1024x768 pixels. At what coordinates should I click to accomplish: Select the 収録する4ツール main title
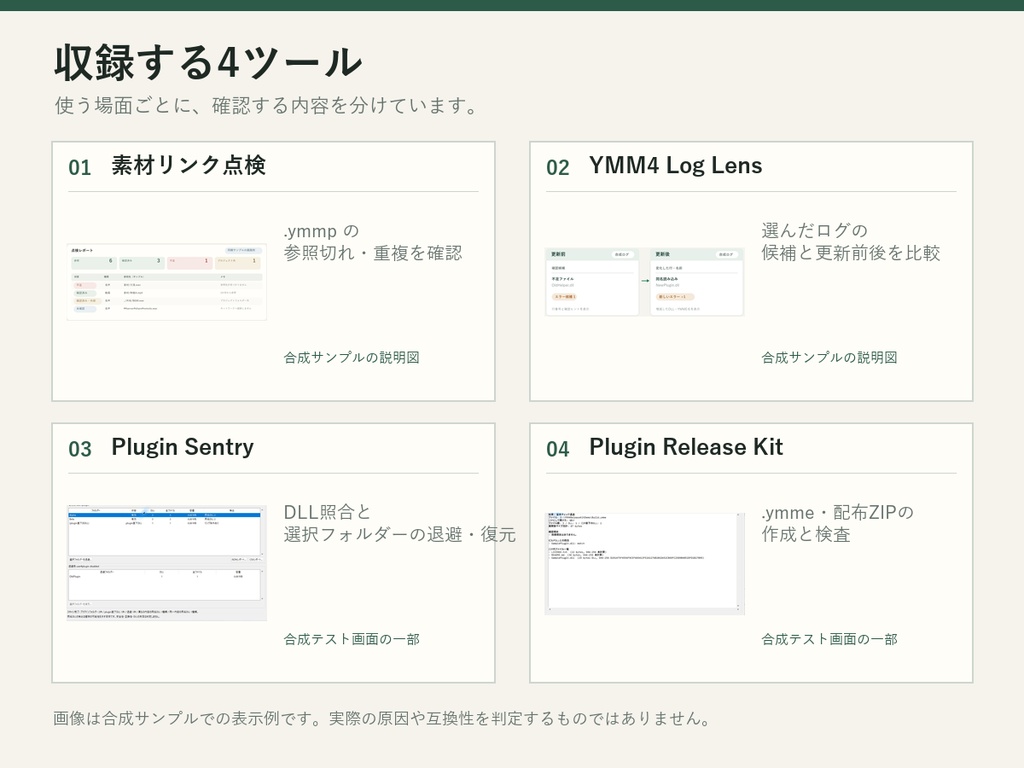[208, 63]
